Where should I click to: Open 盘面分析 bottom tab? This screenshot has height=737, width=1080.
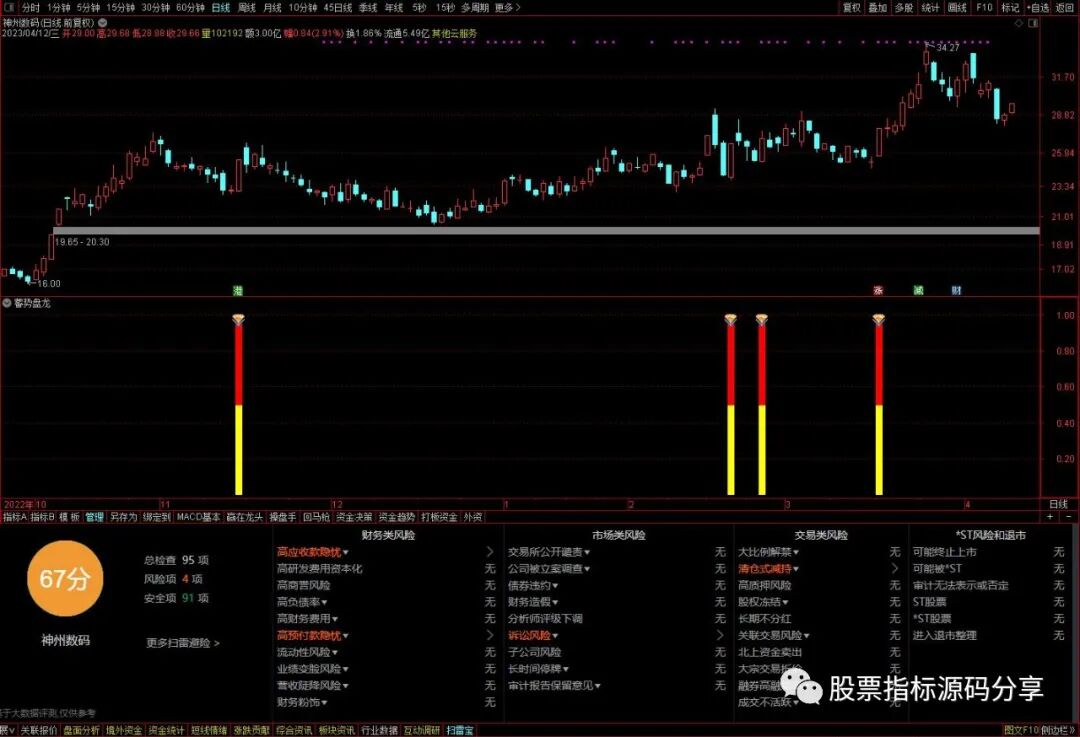81,730
